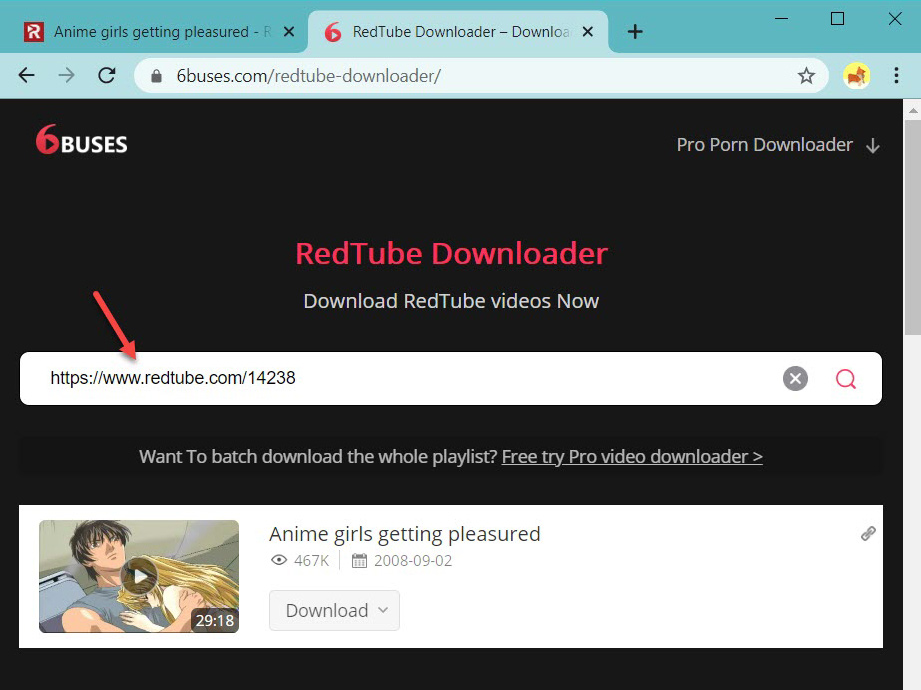Viewport: 921px width, 690px height.
Task: Copy link with the chain icon
Action: [x=868, y=533]
